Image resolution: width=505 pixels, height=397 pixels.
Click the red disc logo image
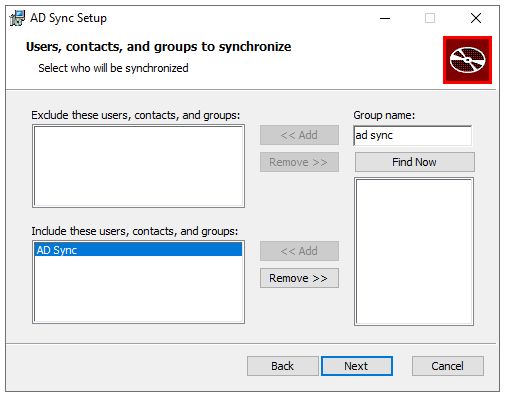point(467,60)
